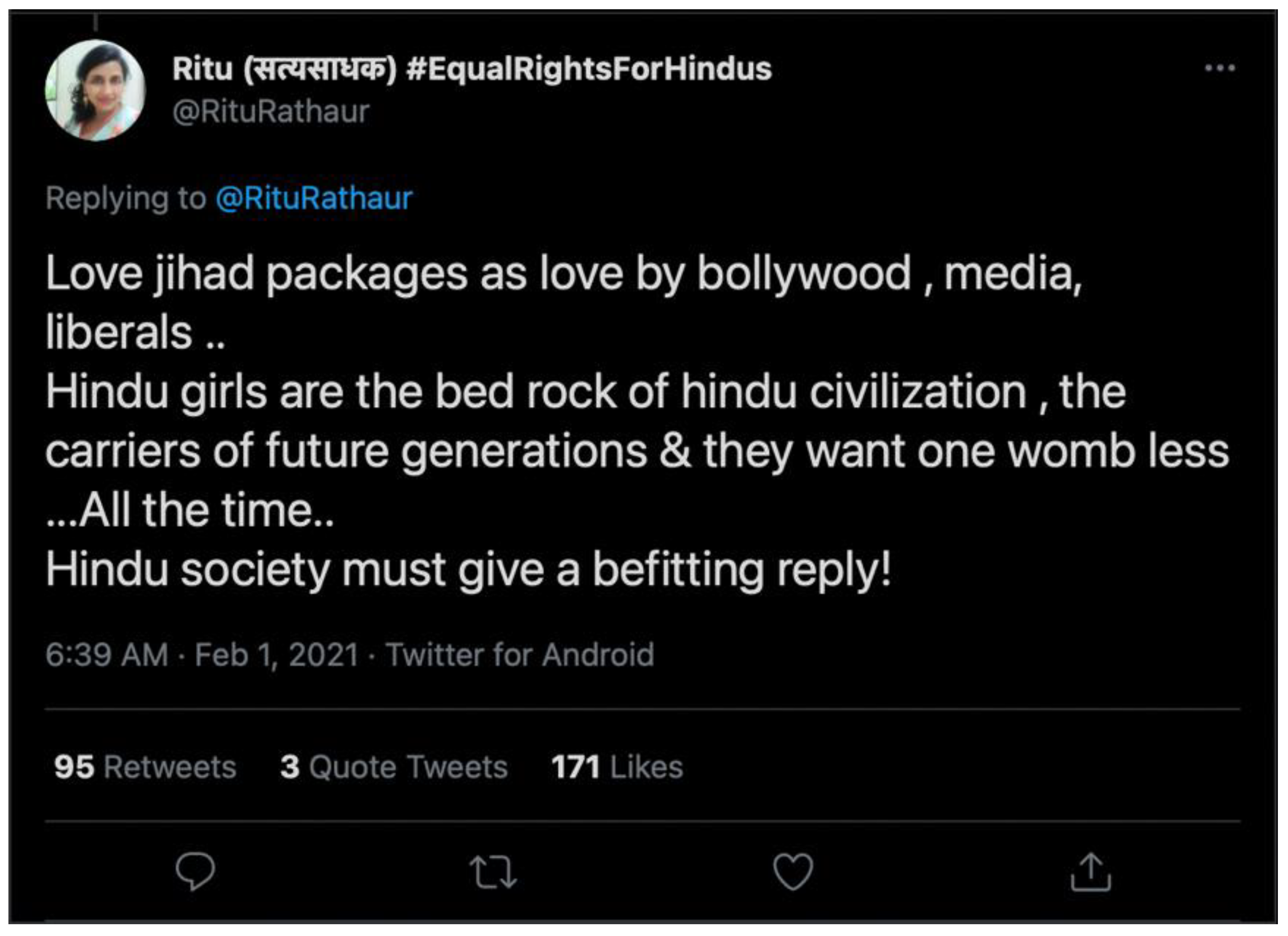Click the "Twitter for Android" source label
Viewport: 1288px width, 936px height.
point(520,655)
